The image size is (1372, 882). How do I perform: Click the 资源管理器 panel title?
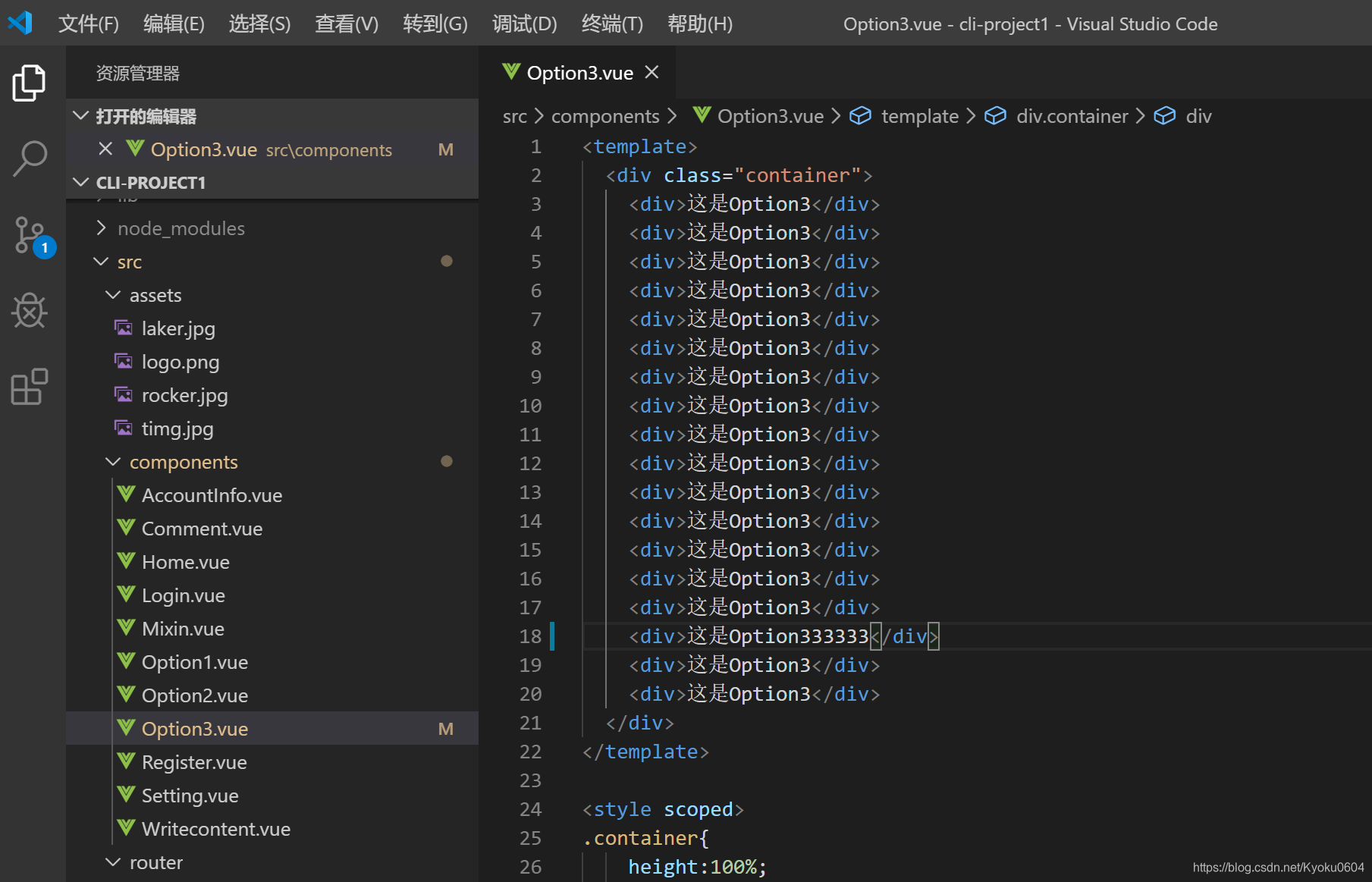click(x=137, y=73)
